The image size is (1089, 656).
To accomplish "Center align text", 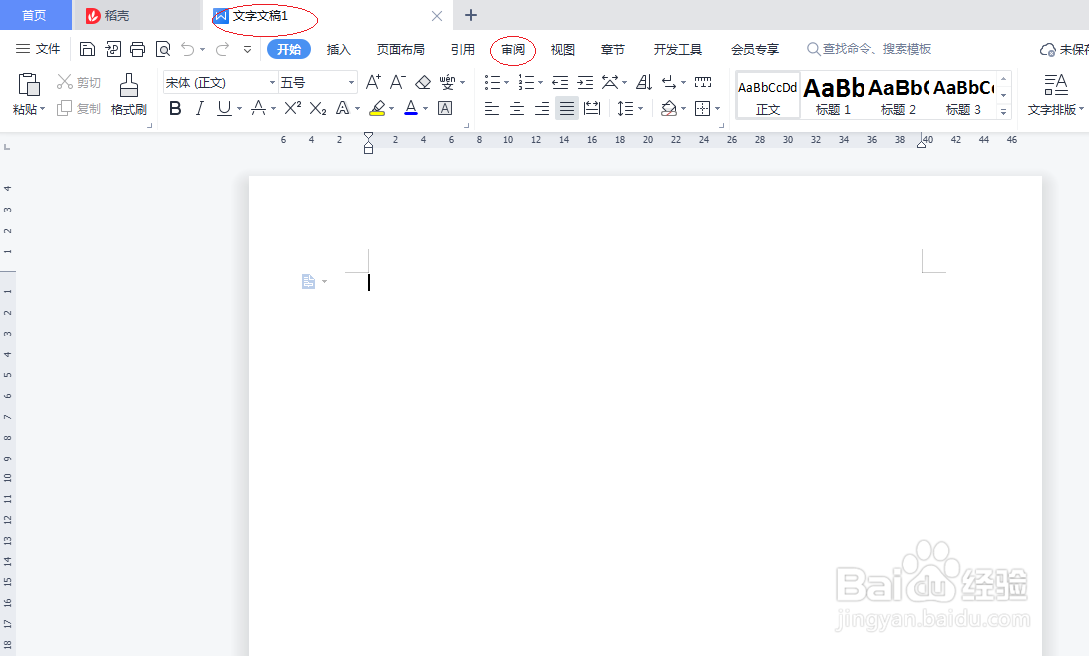I will coord(517,108).
